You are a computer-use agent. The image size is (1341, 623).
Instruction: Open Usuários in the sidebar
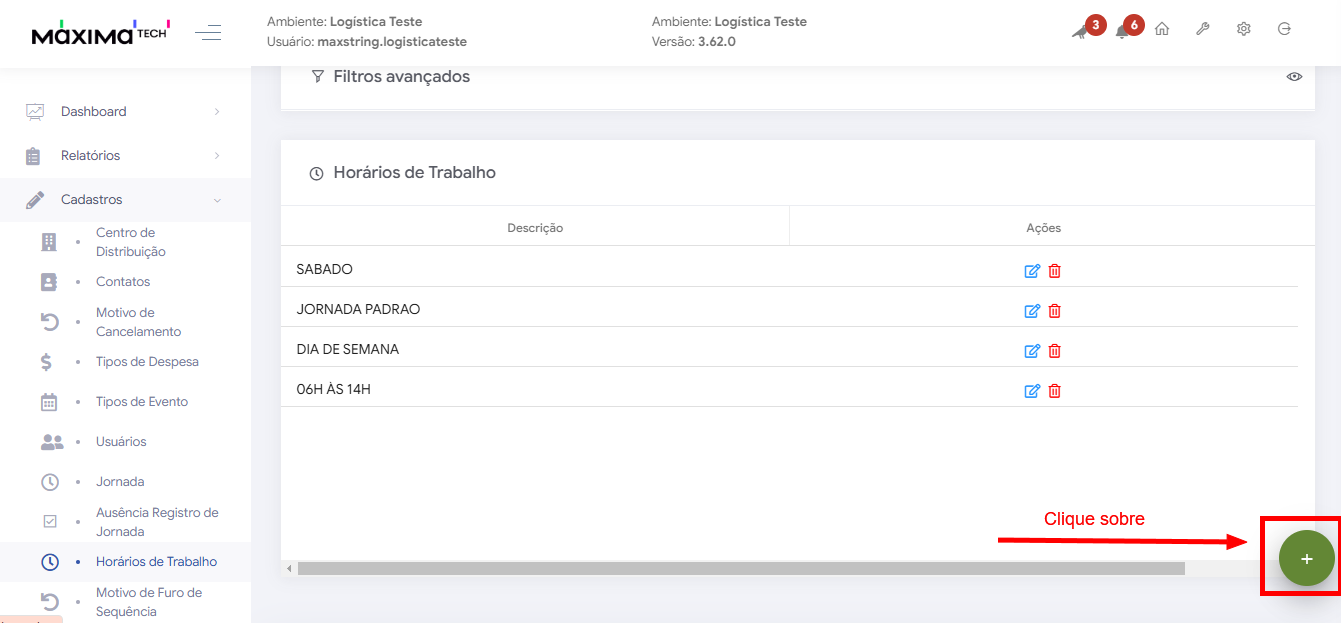pos(121,442)
